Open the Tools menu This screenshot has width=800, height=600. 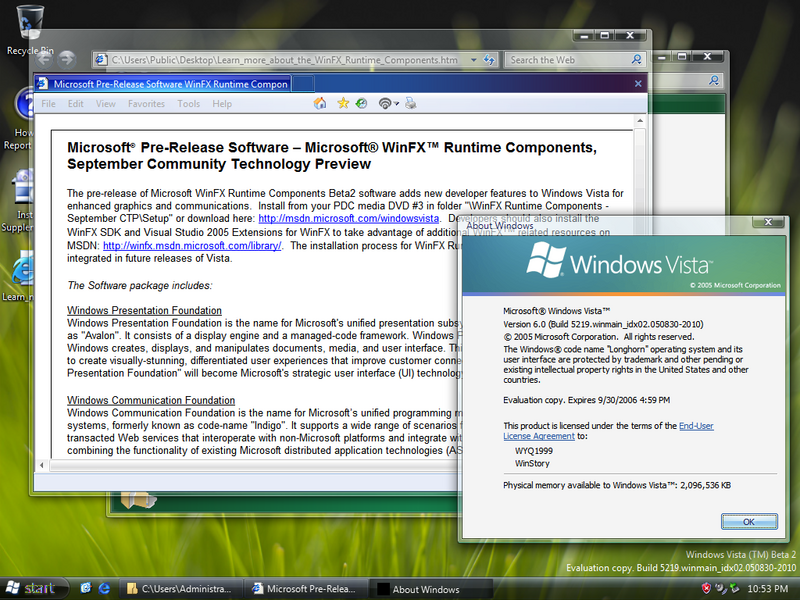[188, 104]
